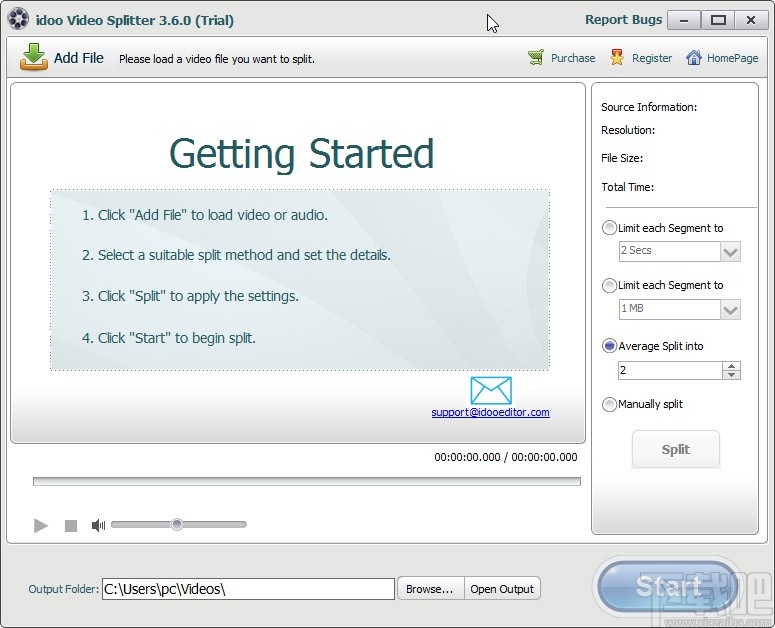
Task: Open the 1 MB dropdown
Action: [x=730, y=309]
